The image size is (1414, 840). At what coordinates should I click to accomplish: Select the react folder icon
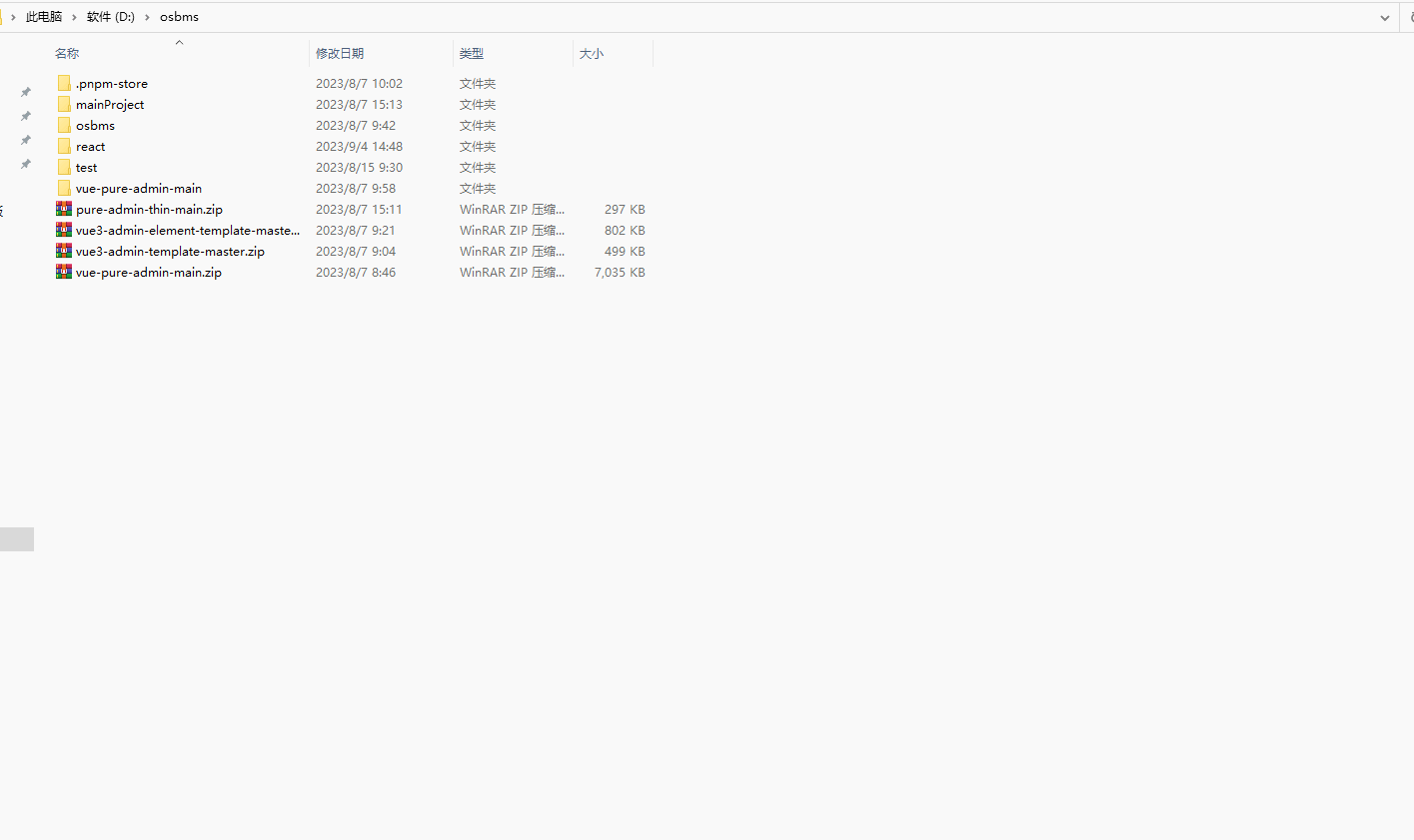point(64,146)
